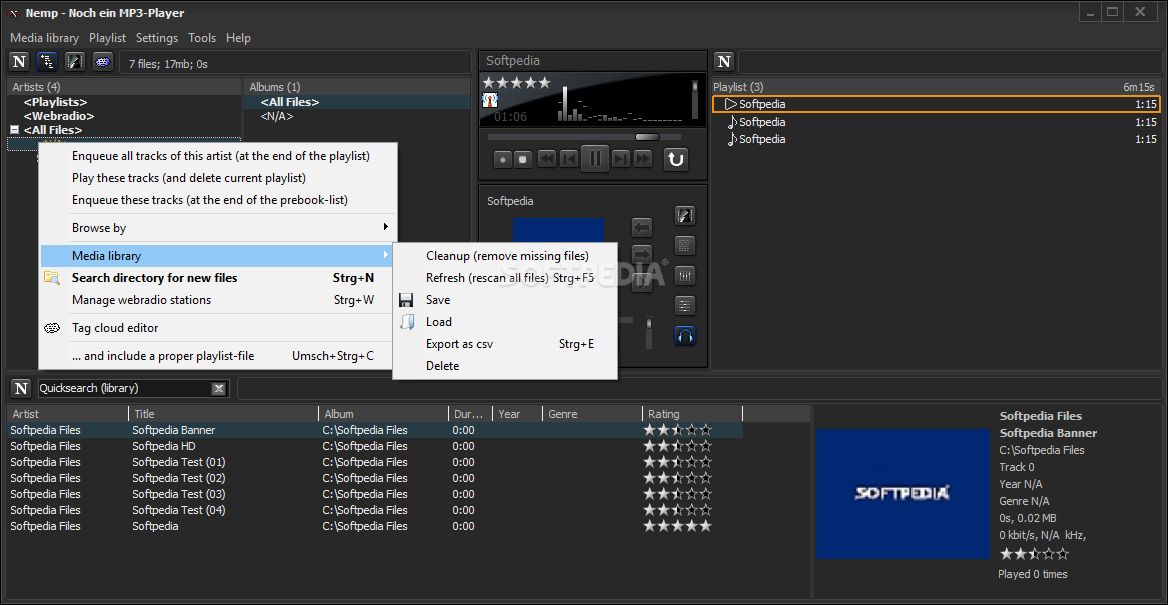
Task: Clear the Quicksearch field with X button
Action: pos(218,388)
